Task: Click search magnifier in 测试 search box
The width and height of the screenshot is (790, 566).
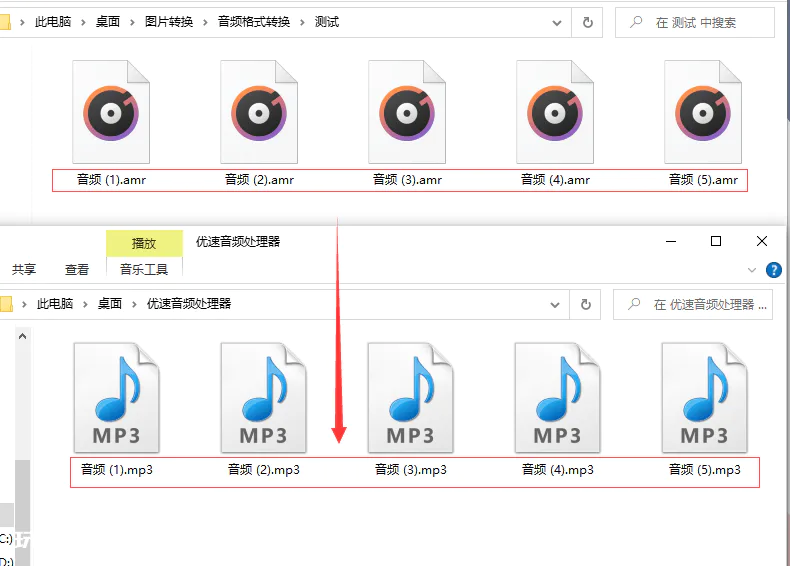Action: point(636,22)
